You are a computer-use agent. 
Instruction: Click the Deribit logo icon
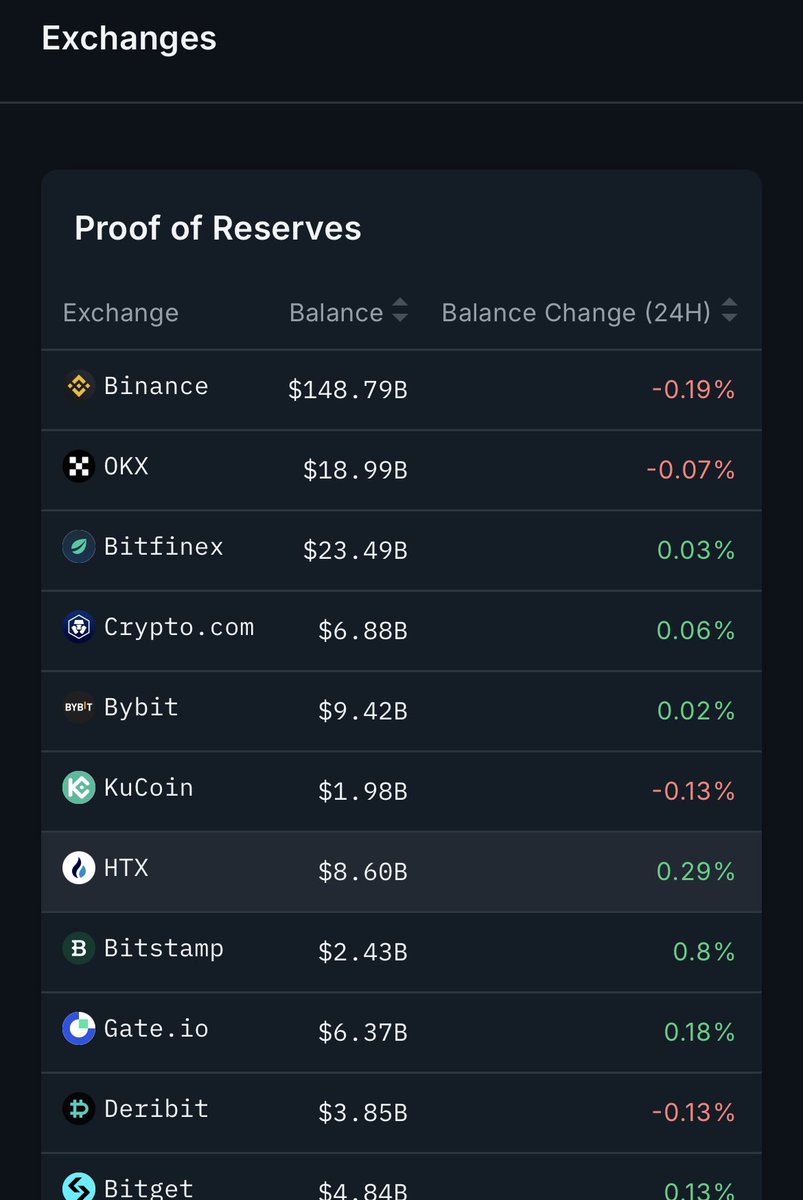[79, 1109]
